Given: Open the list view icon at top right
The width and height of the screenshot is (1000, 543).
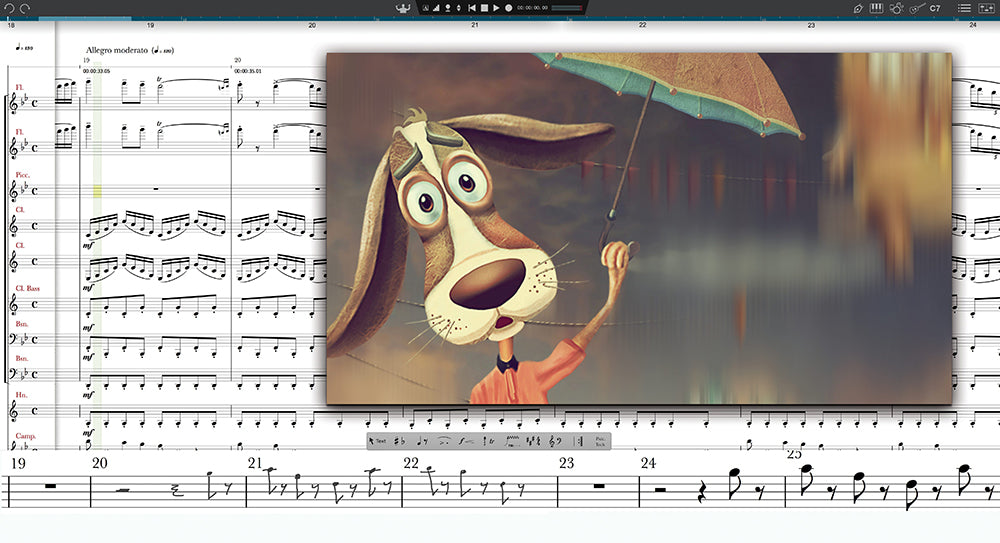Looking at the screenshot, I should click(964, 8).
